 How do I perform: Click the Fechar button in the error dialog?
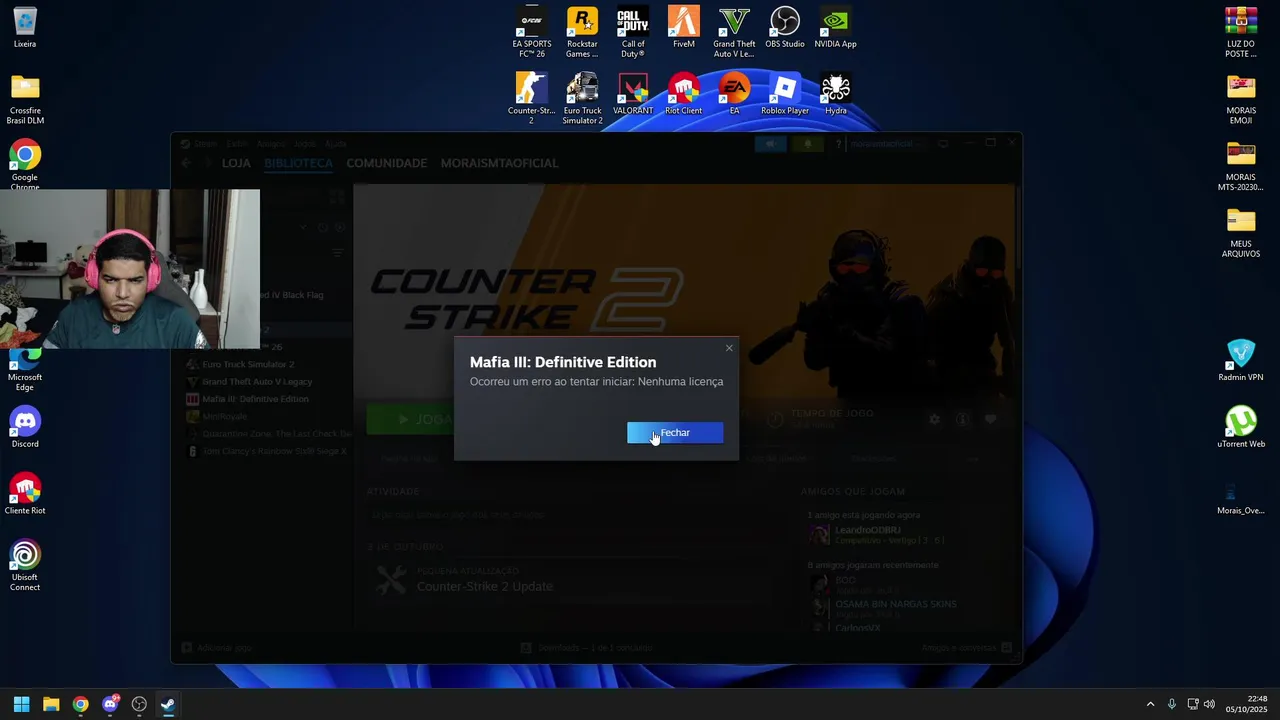[x=675, y=432]
